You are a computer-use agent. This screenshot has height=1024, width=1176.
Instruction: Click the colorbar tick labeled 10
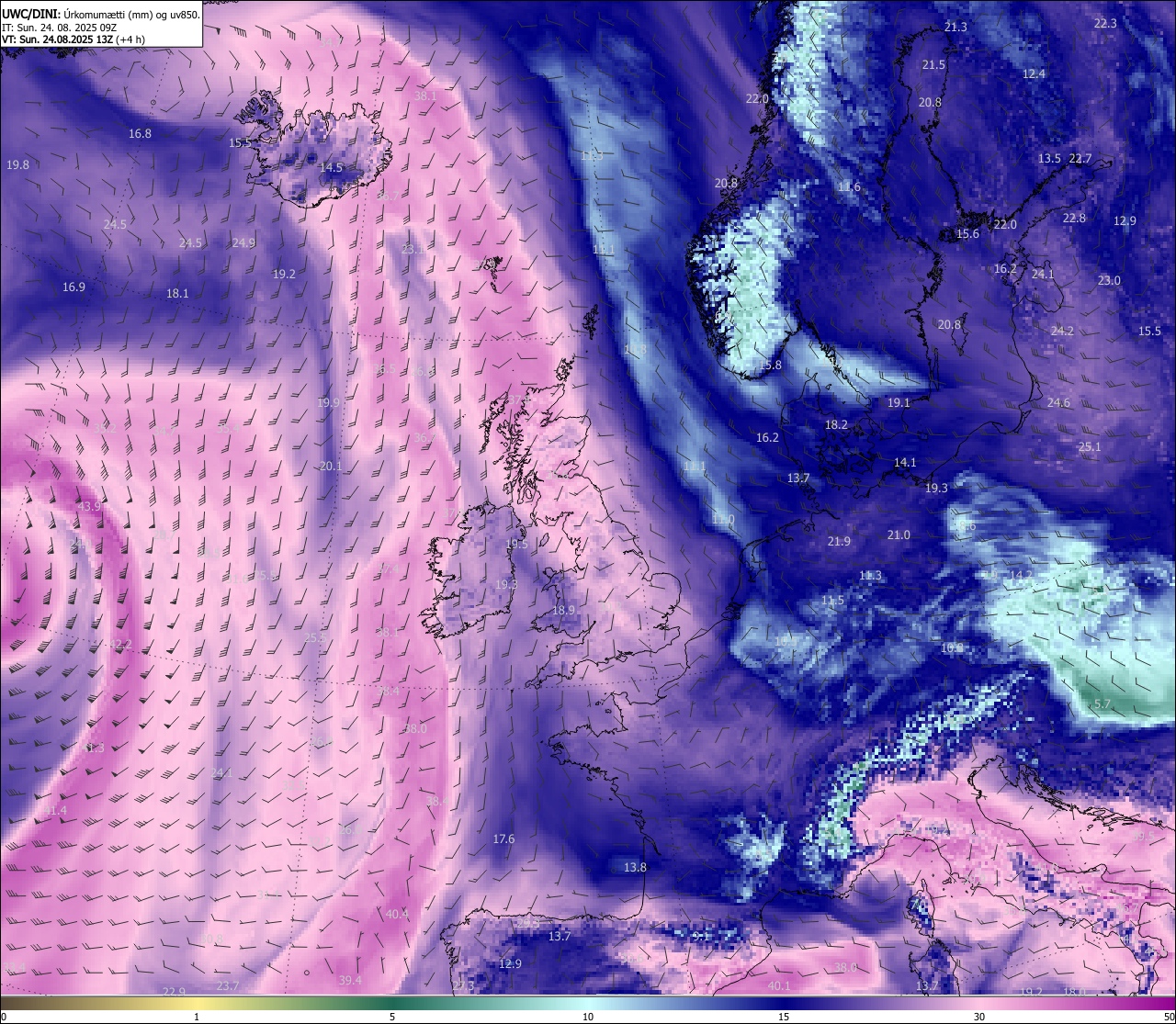point(588,1017)
